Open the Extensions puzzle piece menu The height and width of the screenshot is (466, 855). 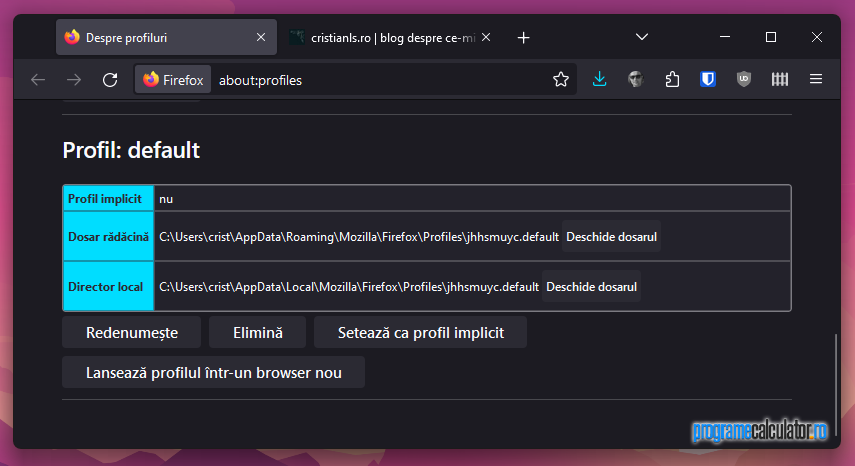672,79
